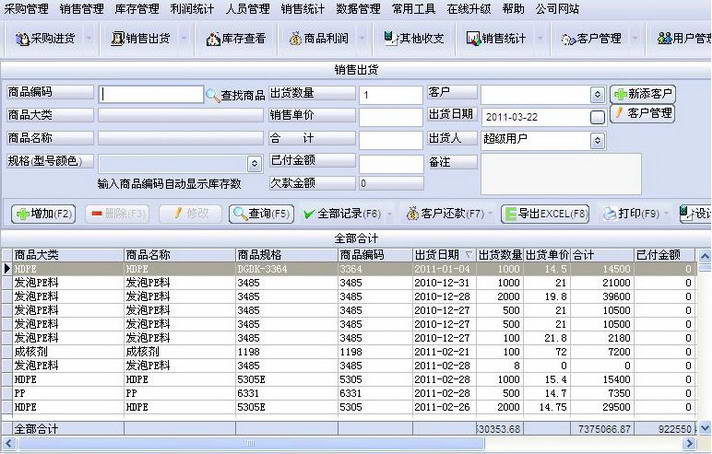The width and height of the screenshot is (712, 454).
Task: Click the 增加(F2) button
Action: click(x=44, y=214)
